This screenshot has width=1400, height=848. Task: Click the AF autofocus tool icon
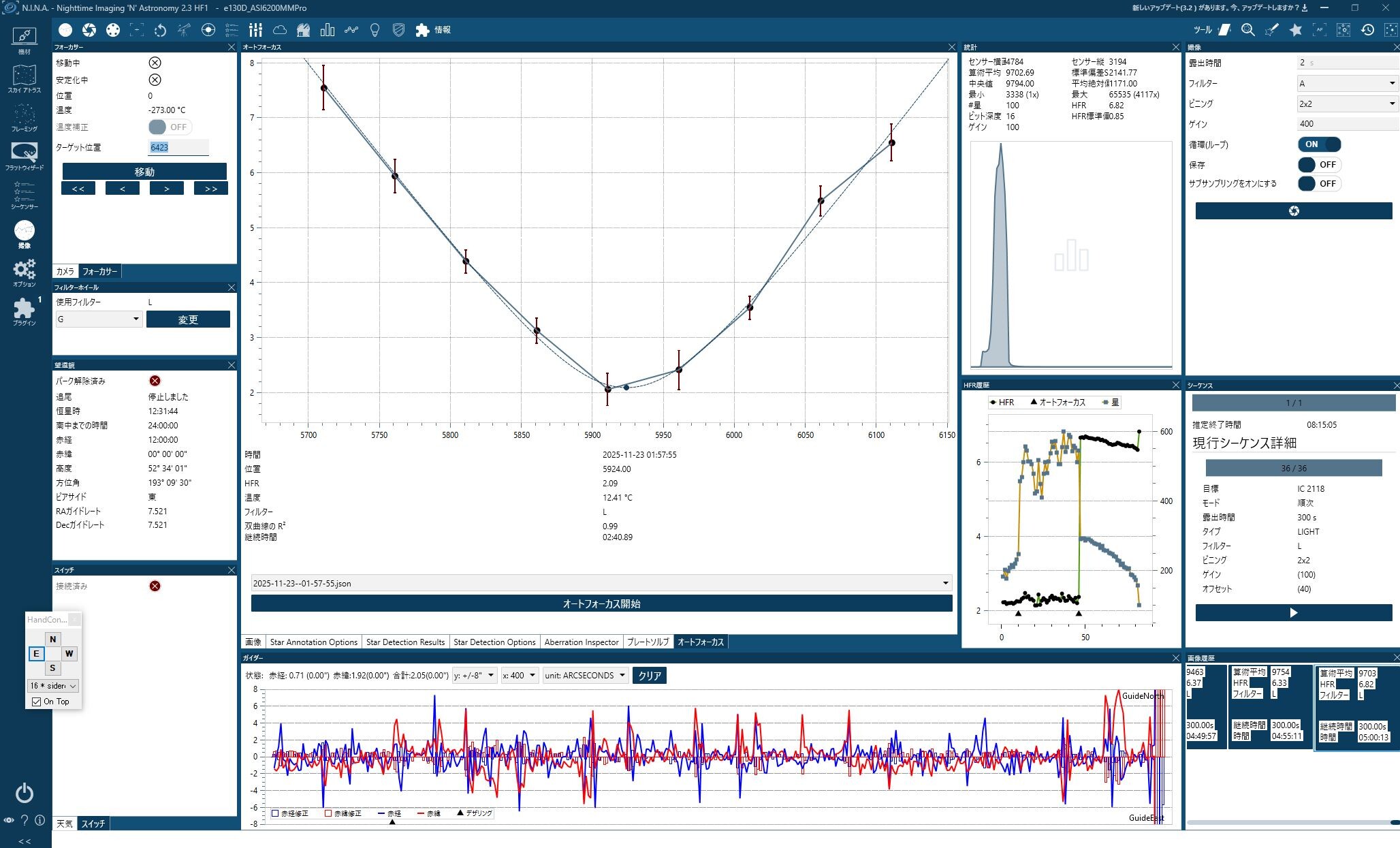pyautogui.click(x=1320, y=30)
